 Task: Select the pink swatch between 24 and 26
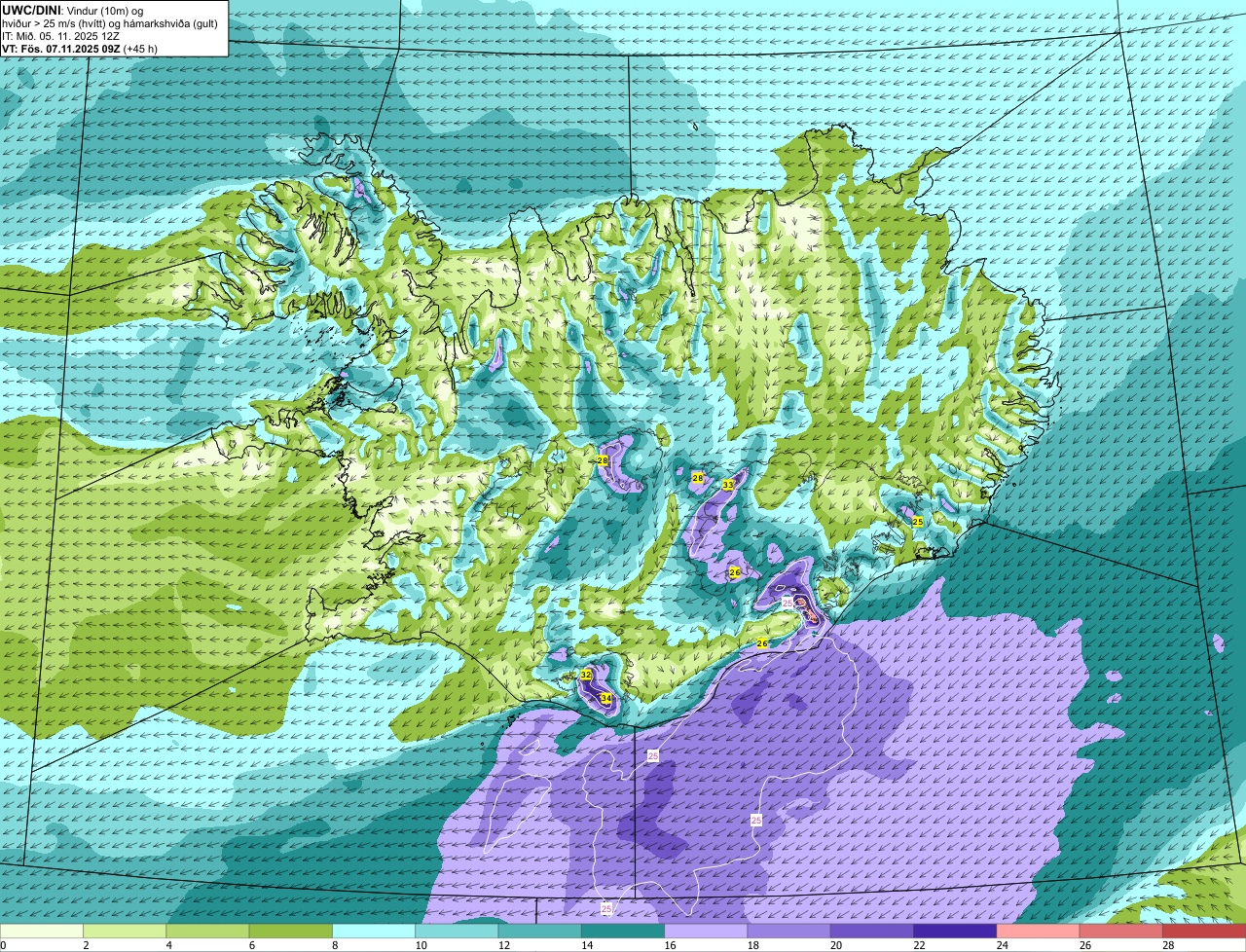click(x=1039, y=932)
